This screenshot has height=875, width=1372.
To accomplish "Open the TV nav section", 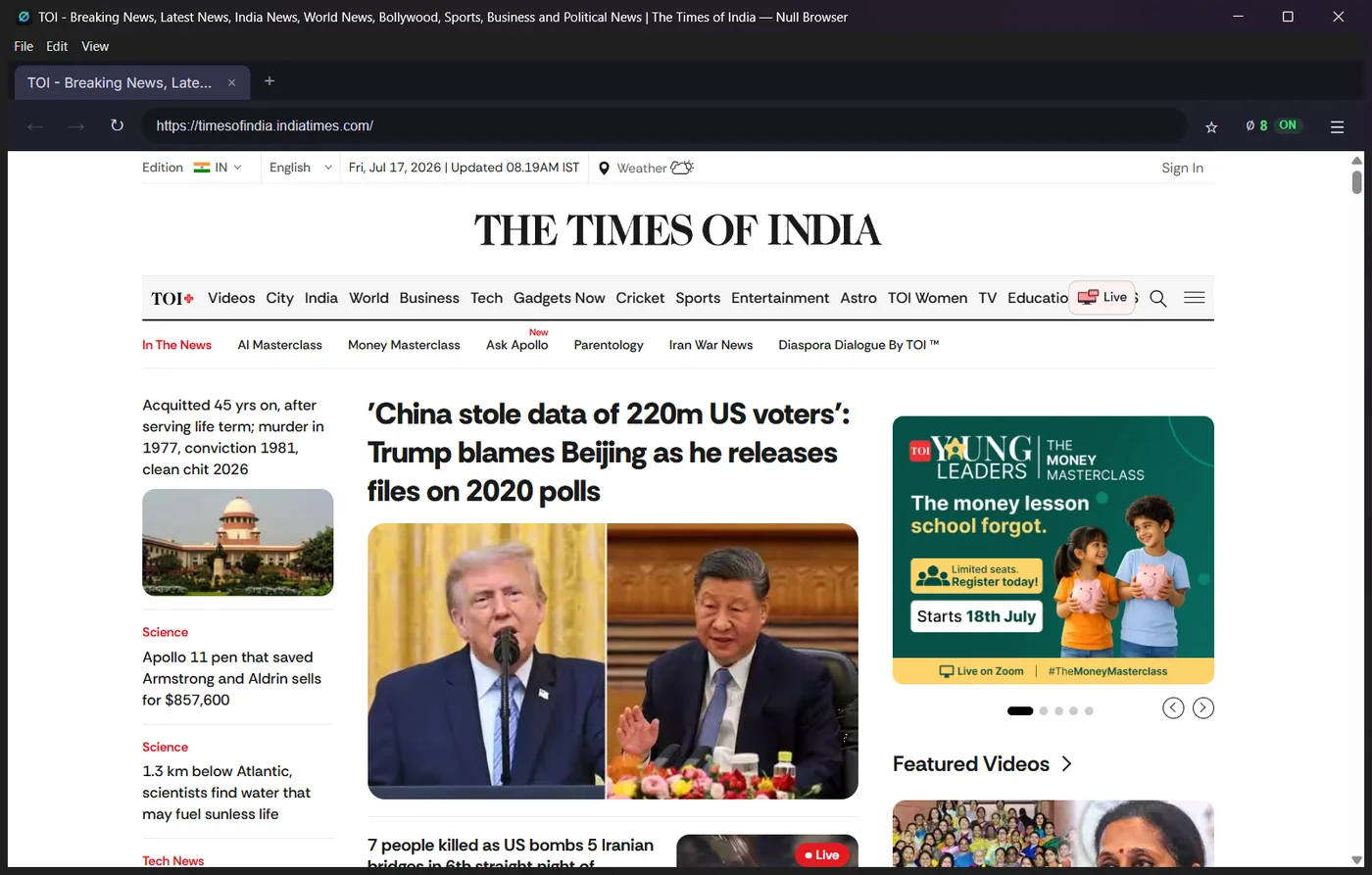I will pyautogui.click(x=987, y=298).
